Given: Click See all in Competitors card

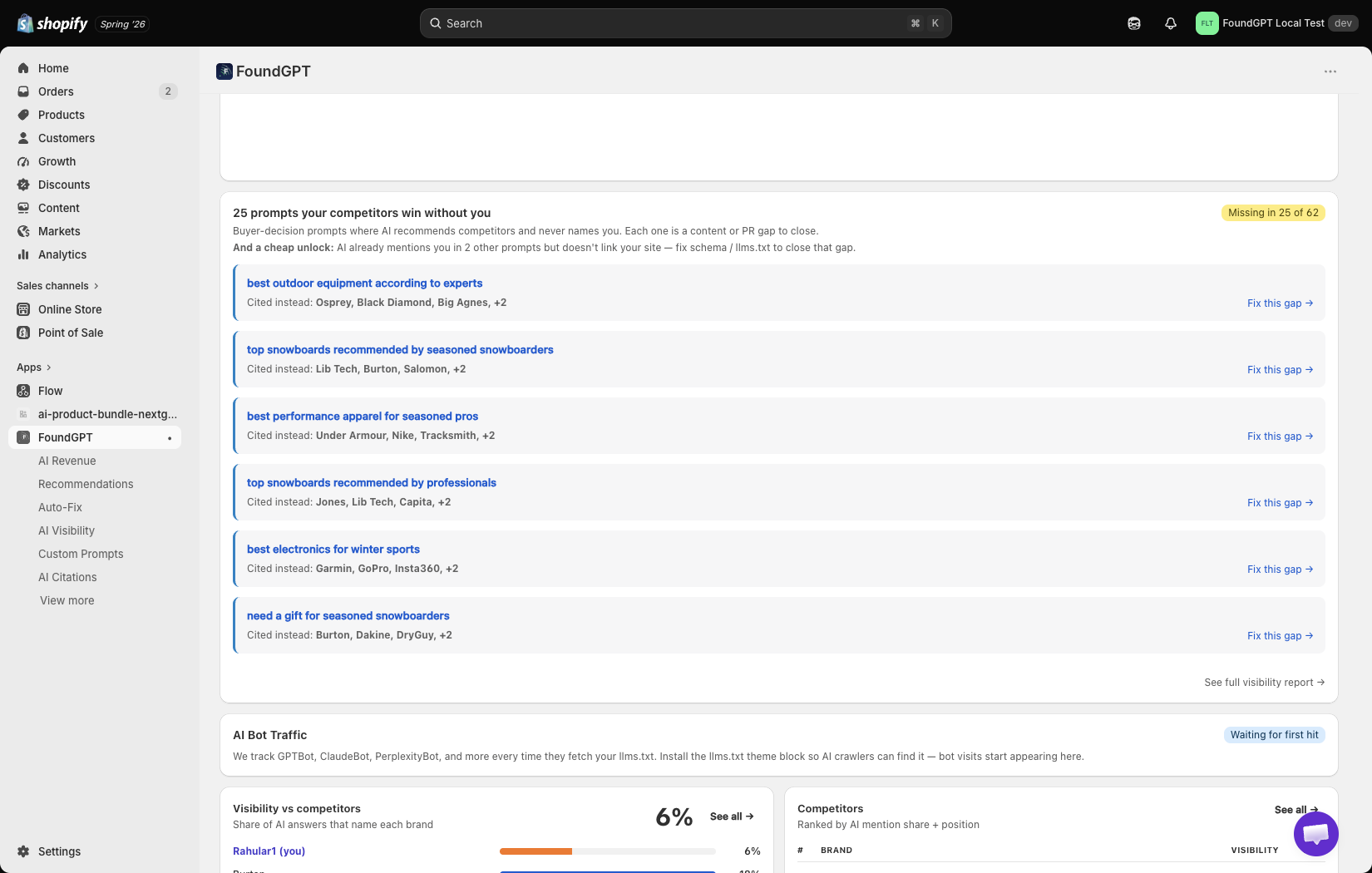Looking at the screenshot, I should (1296, 810).
